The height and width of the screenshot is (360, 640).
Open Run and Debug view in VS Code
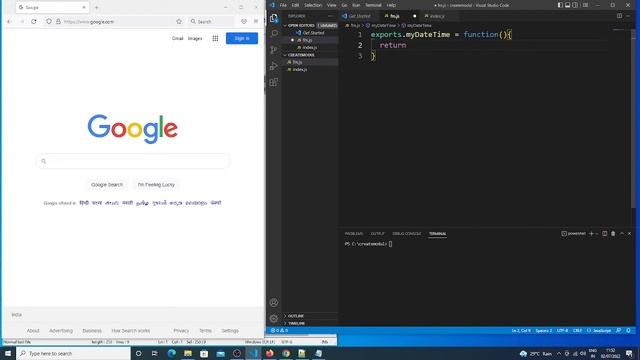click(274, 66)
